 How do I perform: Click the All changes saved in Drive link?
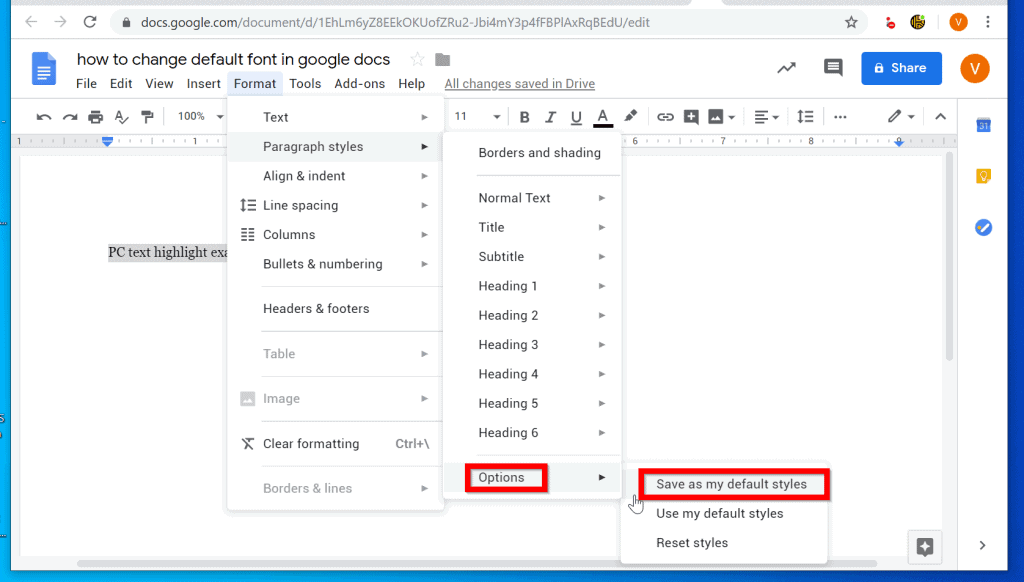coord(520,84)
